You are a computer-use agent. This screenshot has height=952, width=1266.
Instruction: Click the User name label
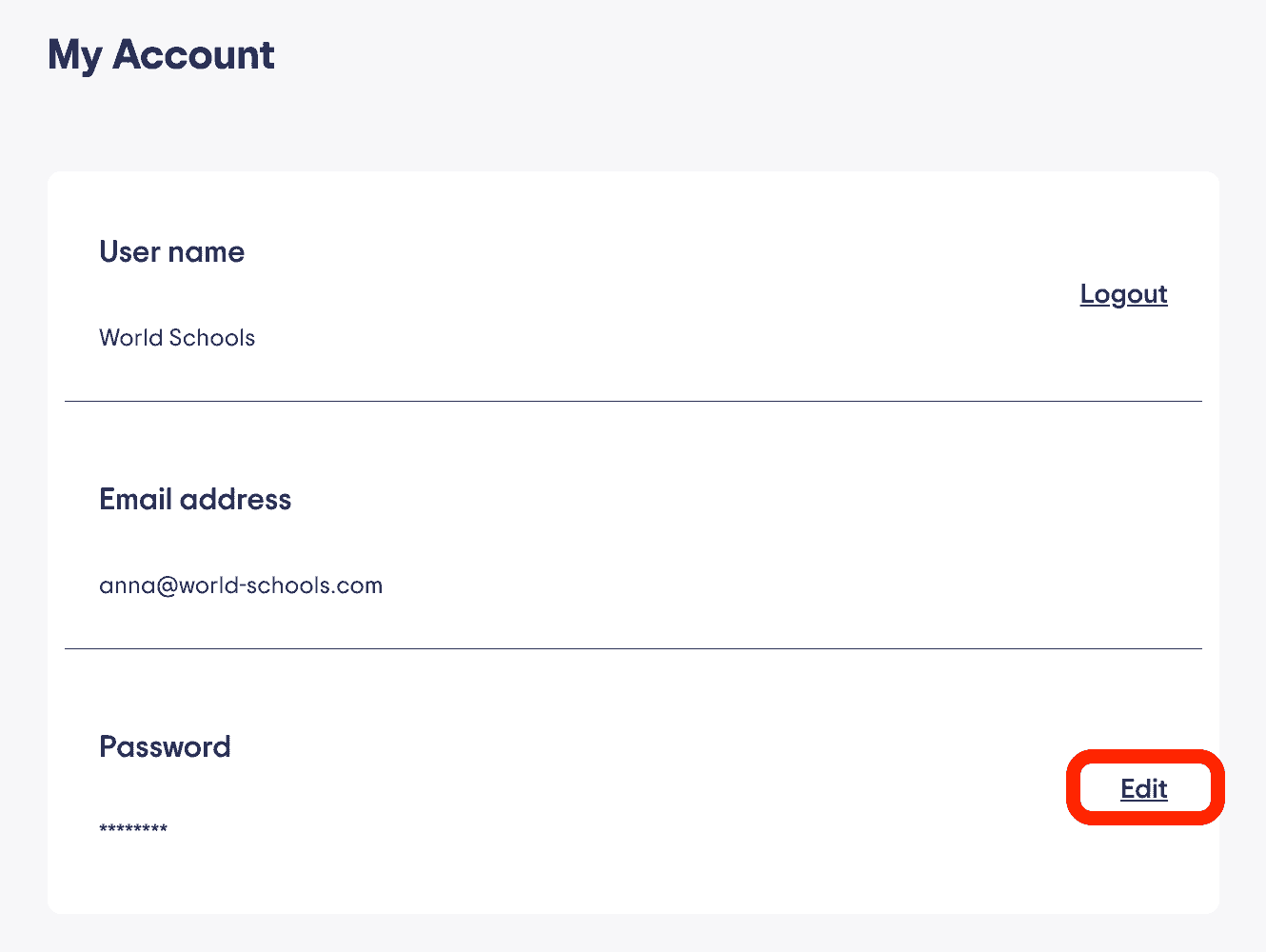(172, 252)
